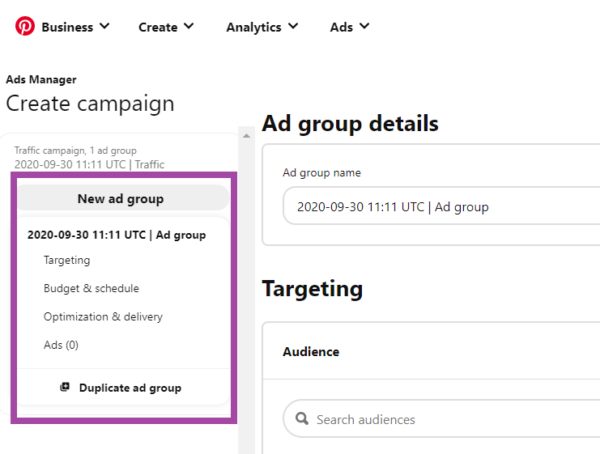Image resolution: width=600 pixels, height=454 pixels.
Task: Go to Targeting in the sidebar
Action: (66, 260)
